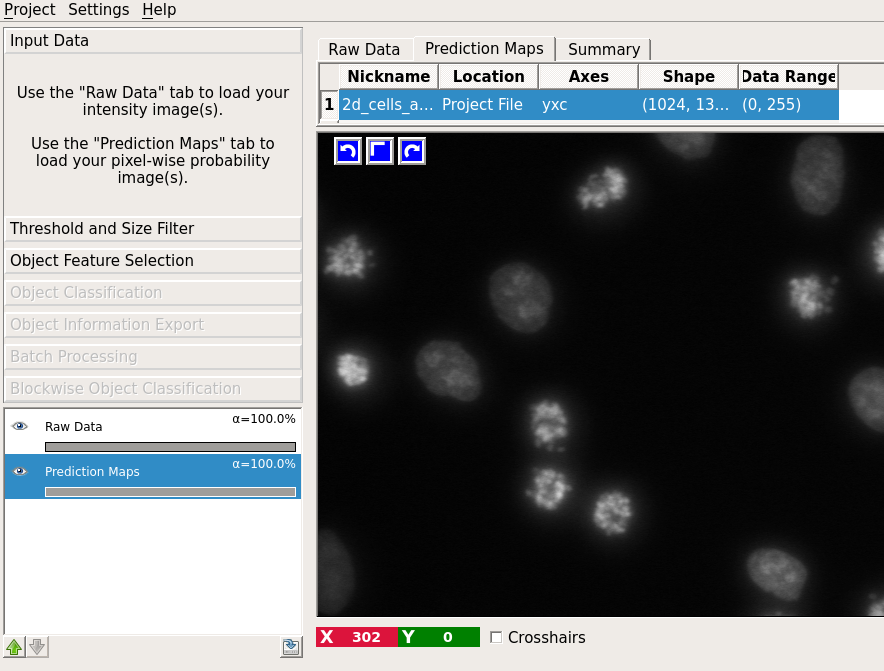Rotate the image view clockwise
This screenshot has height=671, width=884.
click(x=411, y=150)
